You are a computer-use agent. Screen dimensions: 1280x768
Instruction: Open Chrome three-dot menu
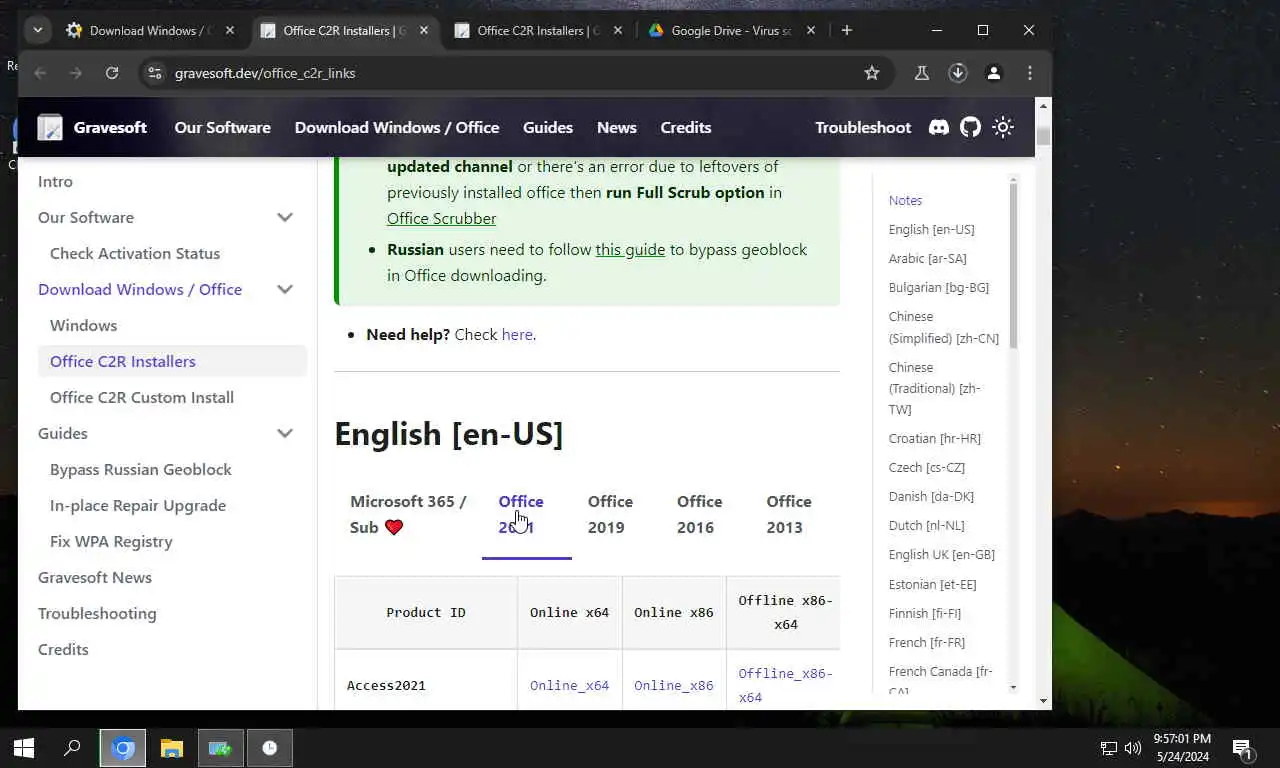click(1030, 73)
